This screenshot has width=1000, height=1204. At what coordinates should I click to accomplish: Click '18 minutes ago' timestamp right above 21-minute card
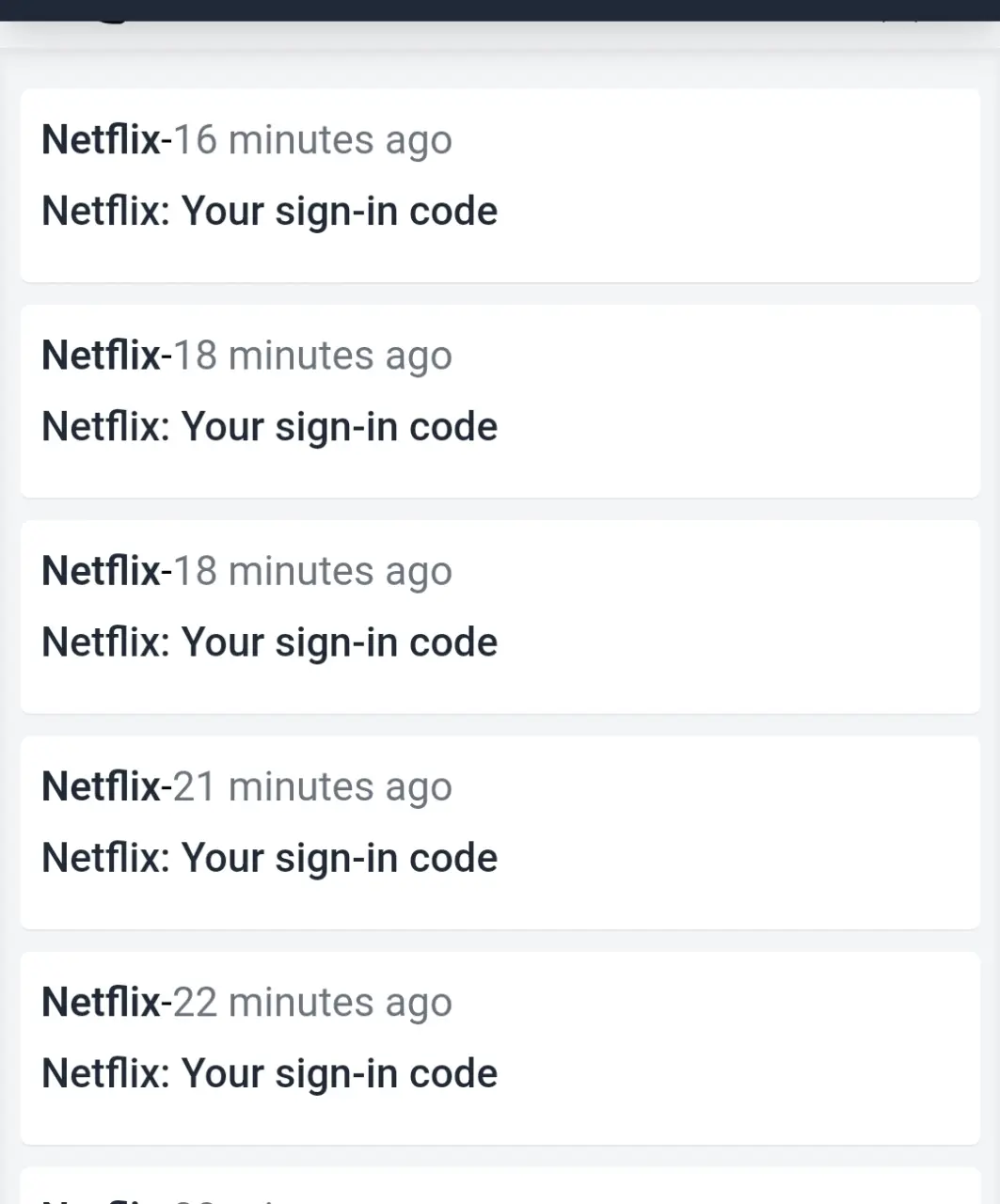312,572
